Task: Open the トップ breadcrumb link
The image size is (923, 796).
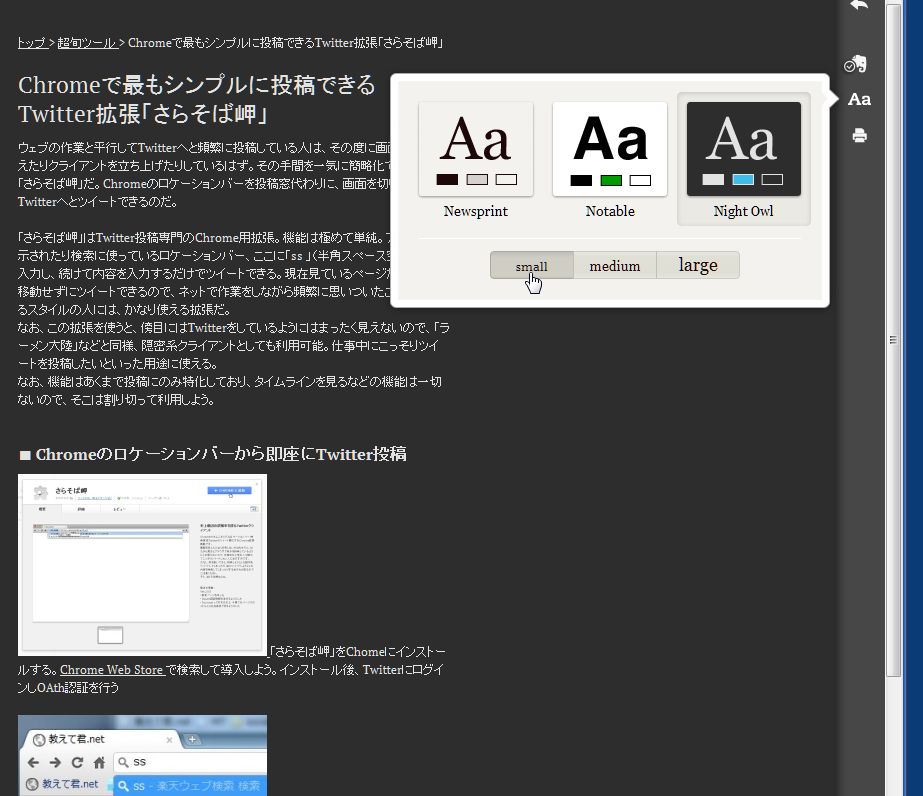Action: [32, 43]
